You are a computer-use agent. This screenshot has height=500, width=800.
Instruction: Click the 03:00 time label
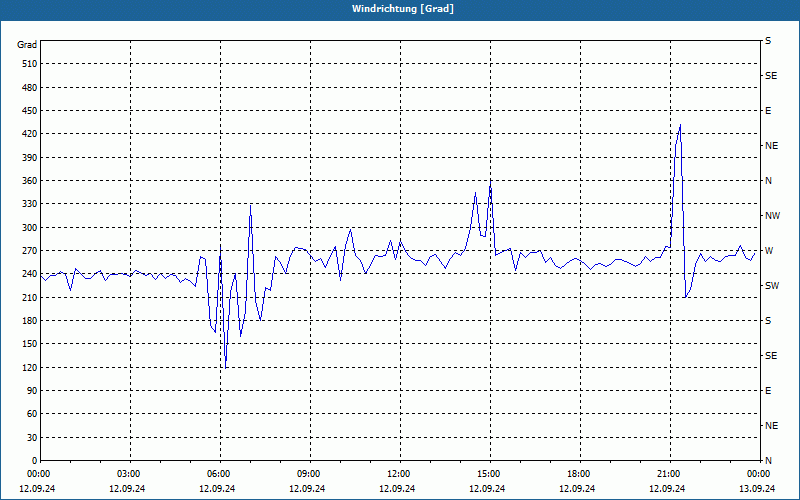coord(129,474)
